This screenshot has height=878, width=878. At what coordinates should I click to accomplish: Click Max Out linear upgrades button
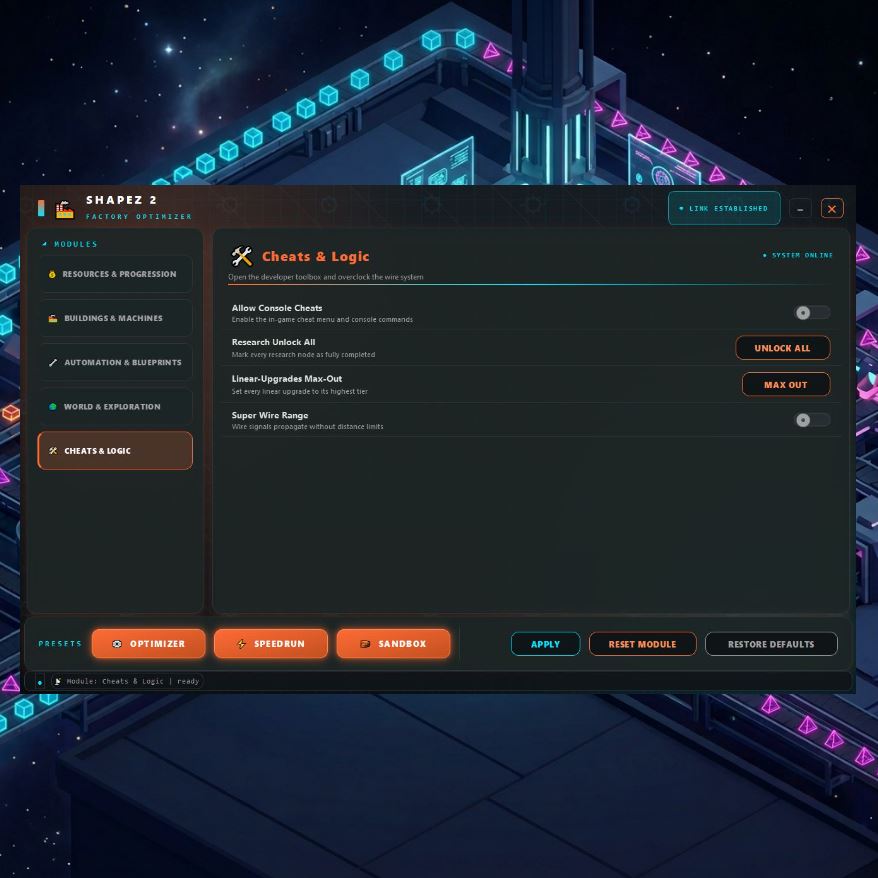[x=786, y=385]
